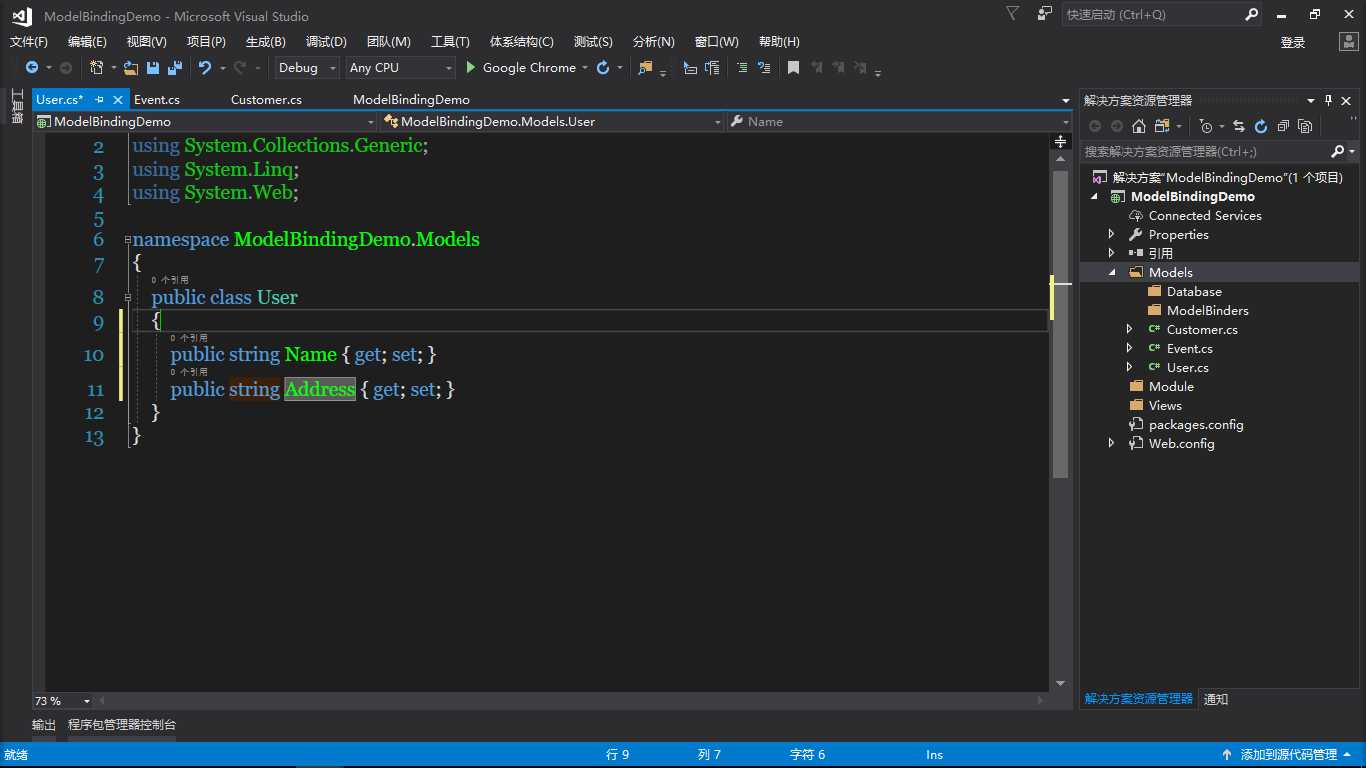Image resolution: width=1366 pixels, height=768 pixels.
Task: Click the find in files icon
Action: pos(646,68)
